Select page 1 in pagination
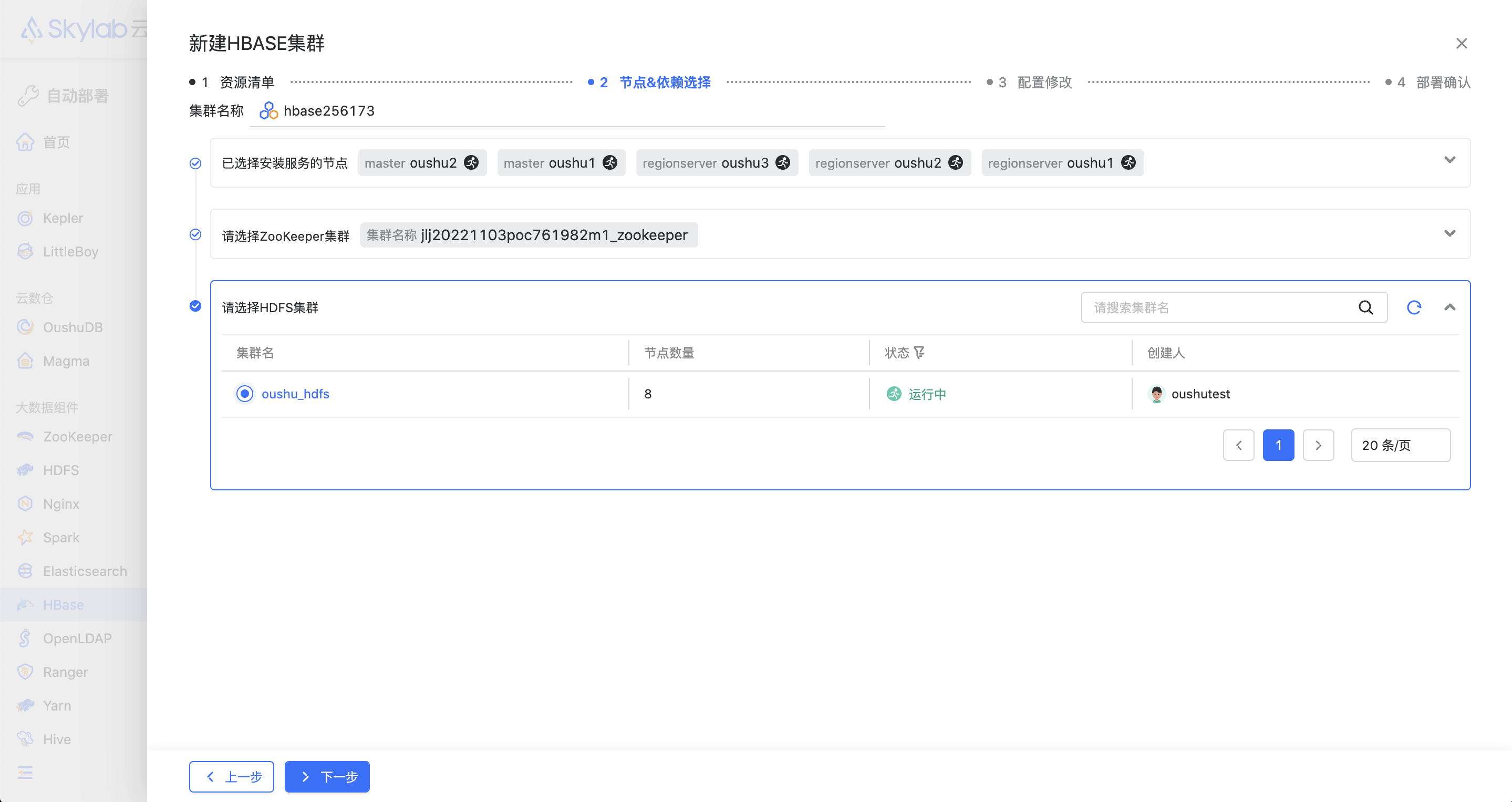This screenshot has height=802, width=1512. (x=1278, y=445)
